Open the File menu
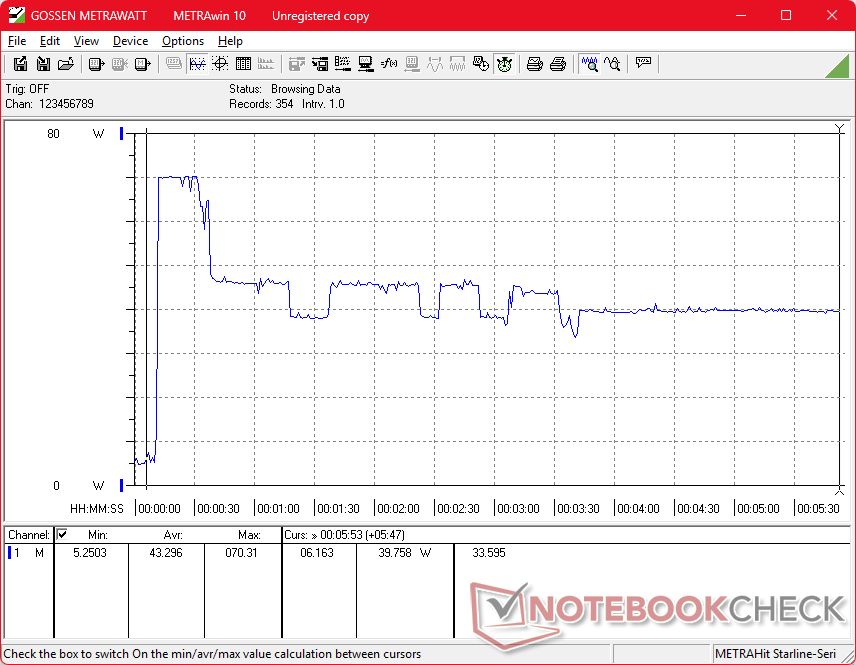The image size is (856, 665). pyautogui.click(x=17, y=41)
